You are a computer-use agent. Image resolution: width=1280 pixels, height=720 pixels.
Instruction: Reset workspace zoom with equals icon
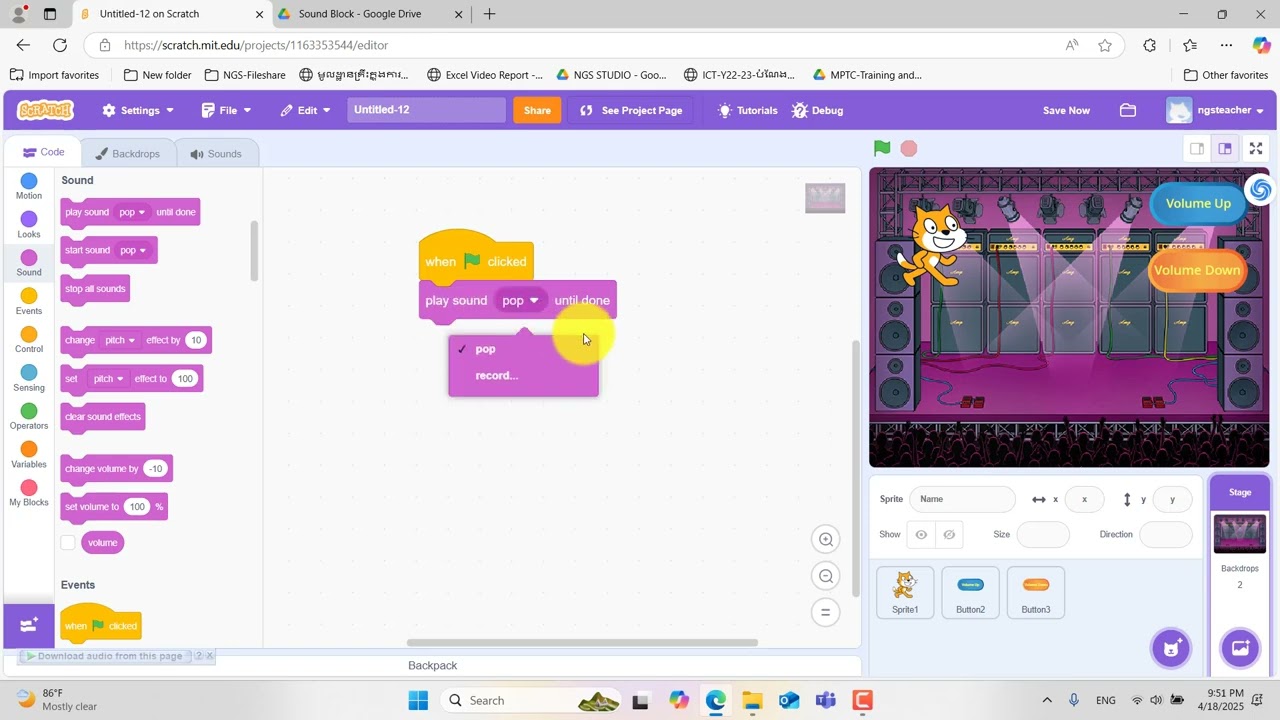(x=826, y=612)
